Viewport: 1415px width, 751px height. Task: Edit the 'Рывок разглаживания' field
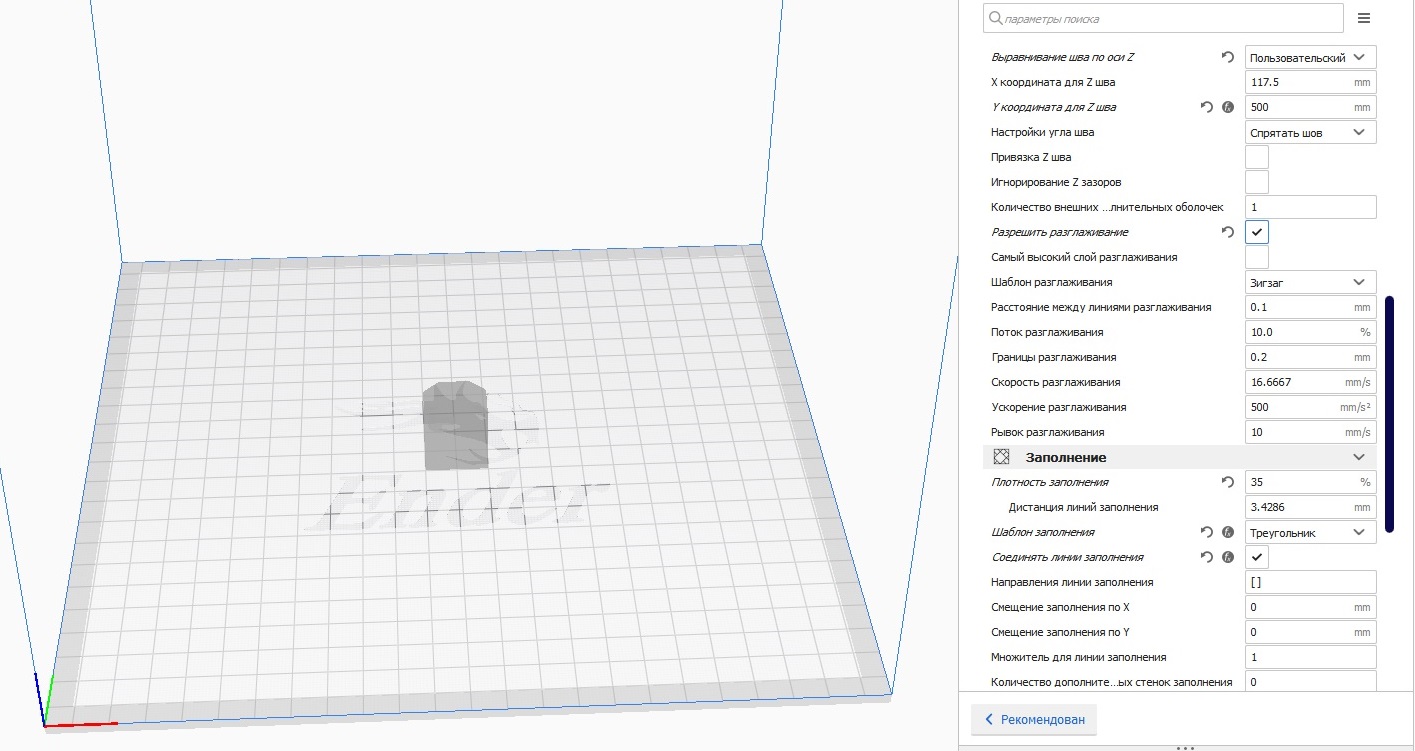pos(1311,432)
